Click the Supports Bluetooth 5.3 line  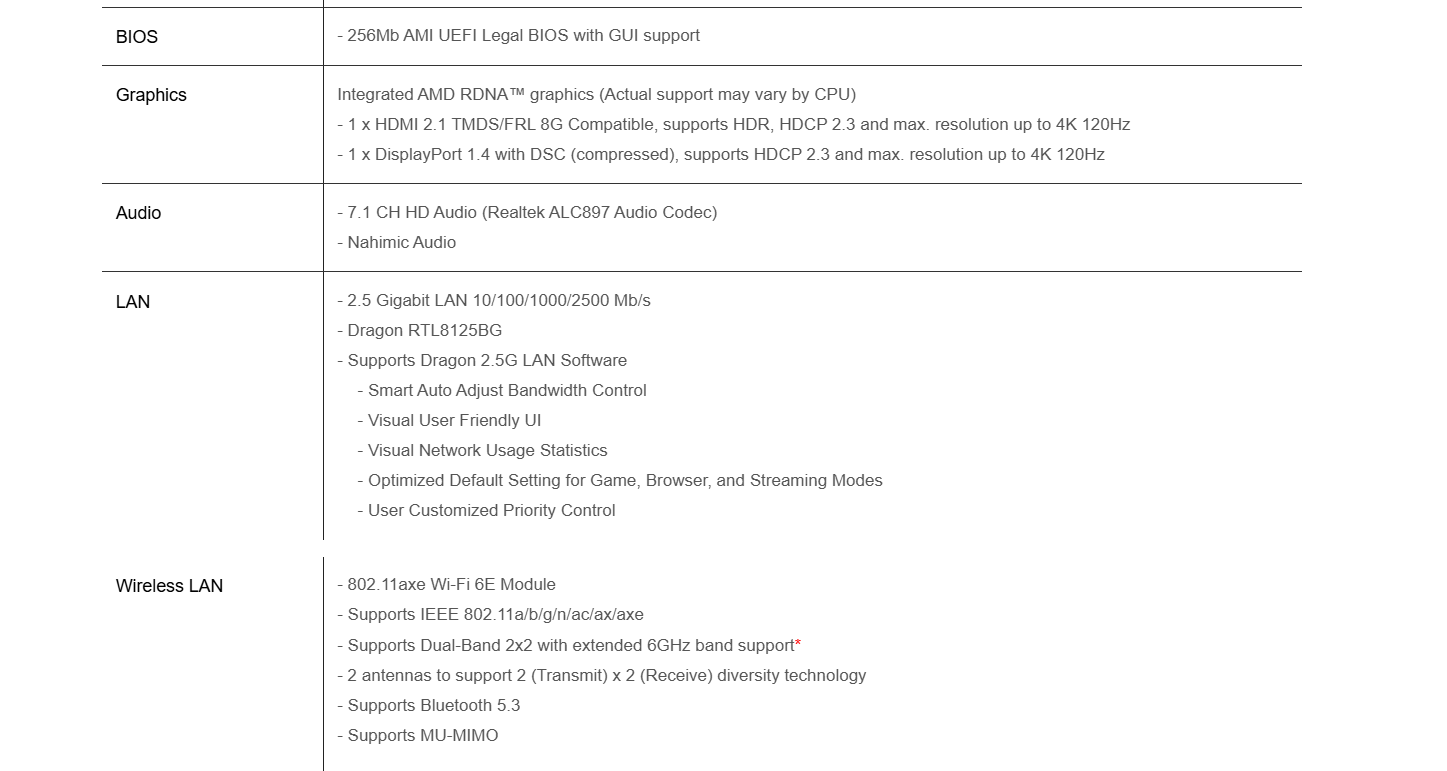click(x=428, y=706)
